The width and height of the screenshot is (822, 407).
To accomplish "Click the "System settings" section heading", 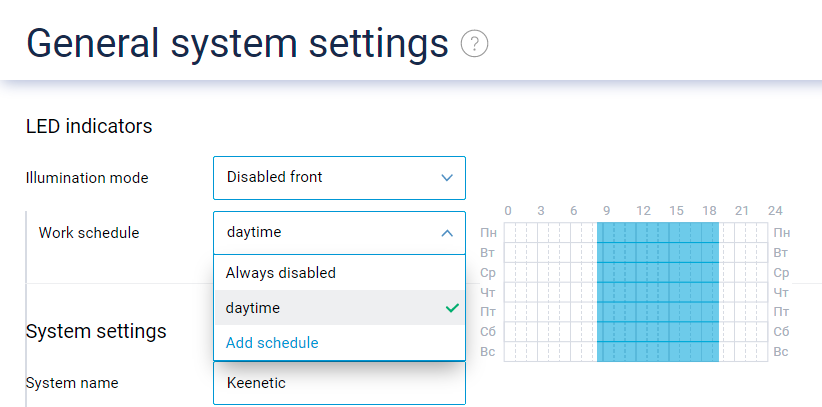I will [x=96, y=331].
